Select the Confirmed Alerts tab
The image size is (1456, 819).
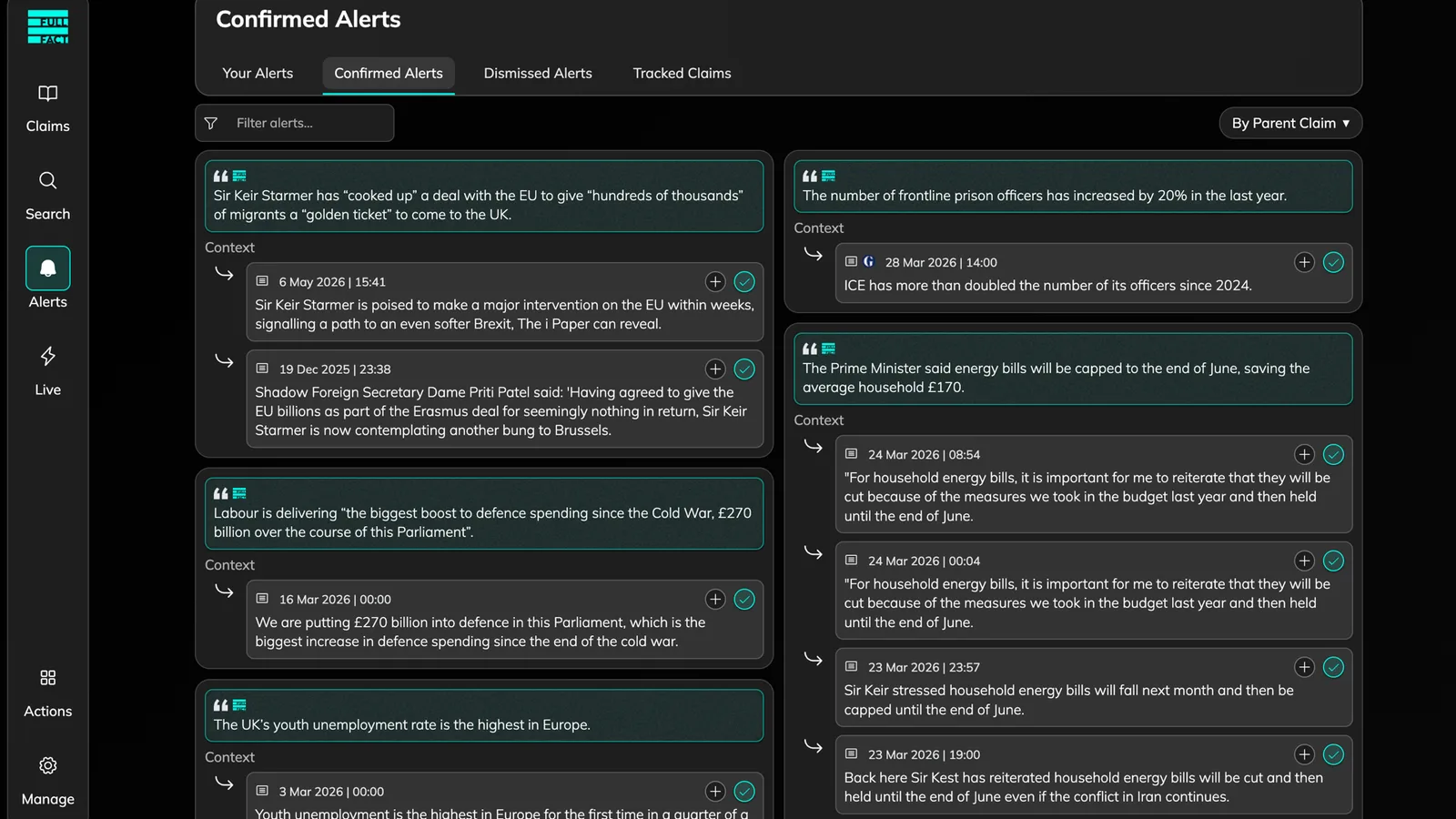click(x=389, y=74)
